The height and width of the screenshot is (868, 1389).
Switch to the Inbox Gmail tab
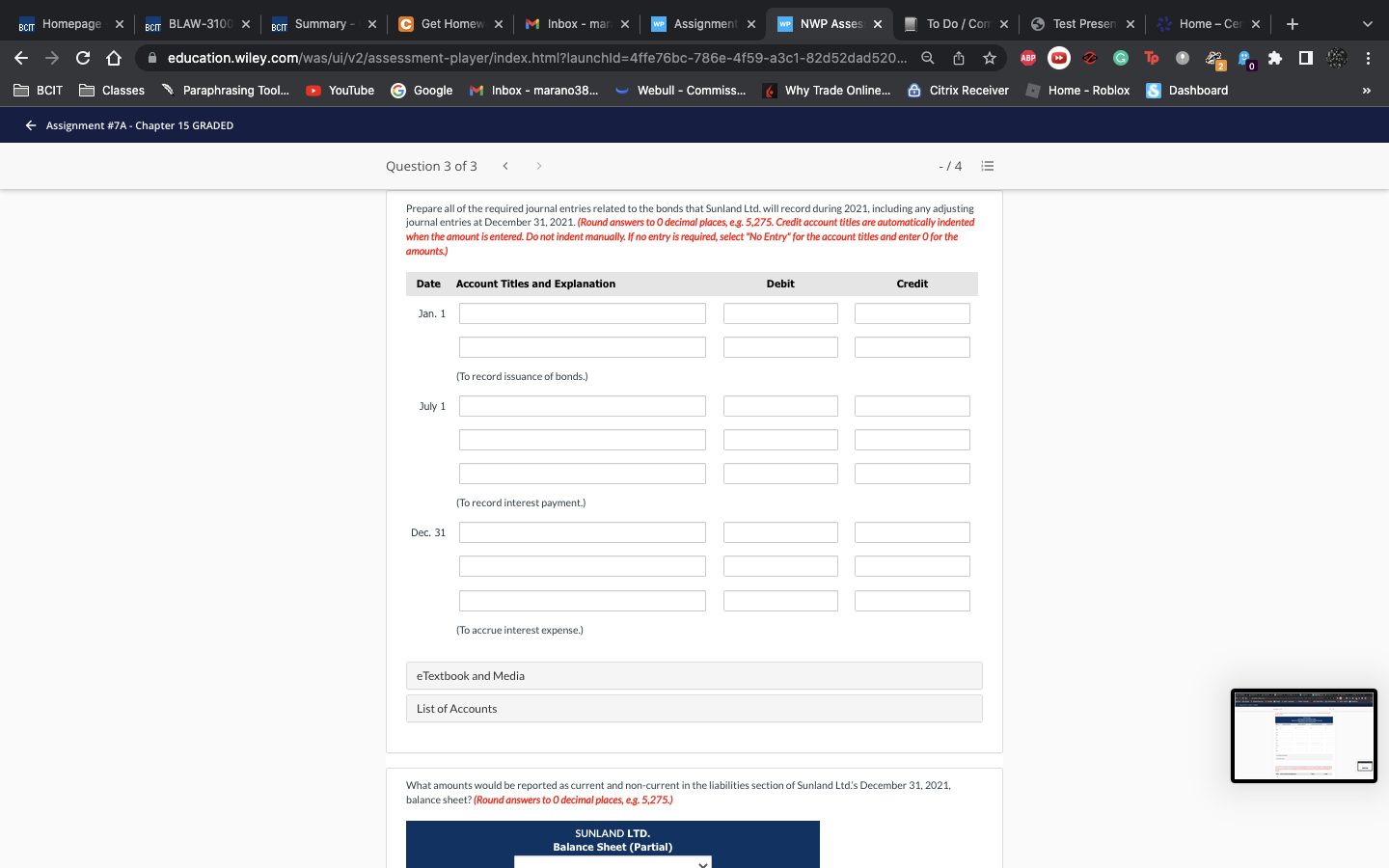pyautogui.click(x=577, y=24)
